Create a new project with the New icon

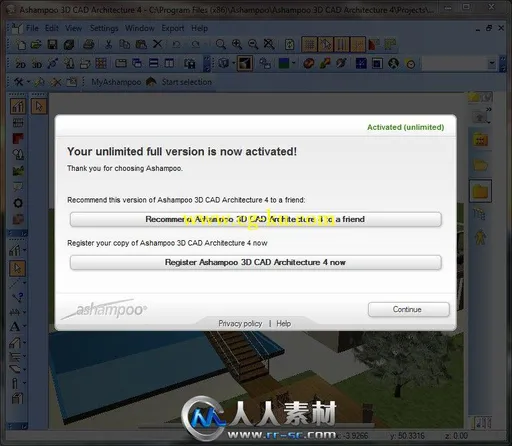point(21,44)
